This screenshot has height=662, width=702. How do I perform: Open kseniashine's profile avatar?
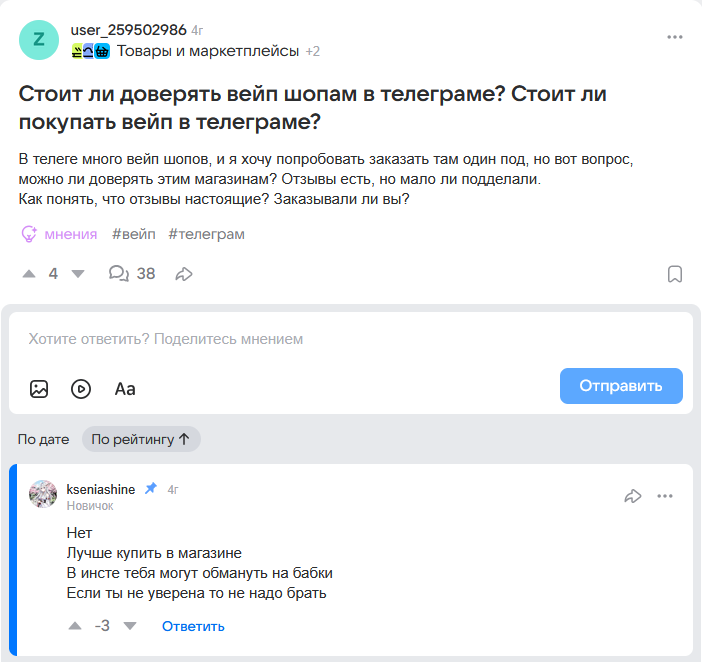[x=43, y=494]
